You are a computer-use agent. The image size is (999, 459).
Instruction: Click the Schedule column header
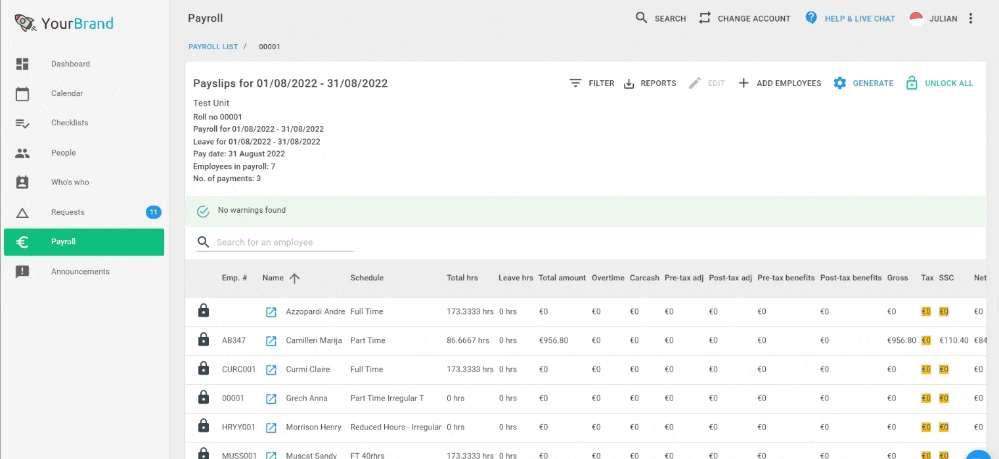click(367, 278)
